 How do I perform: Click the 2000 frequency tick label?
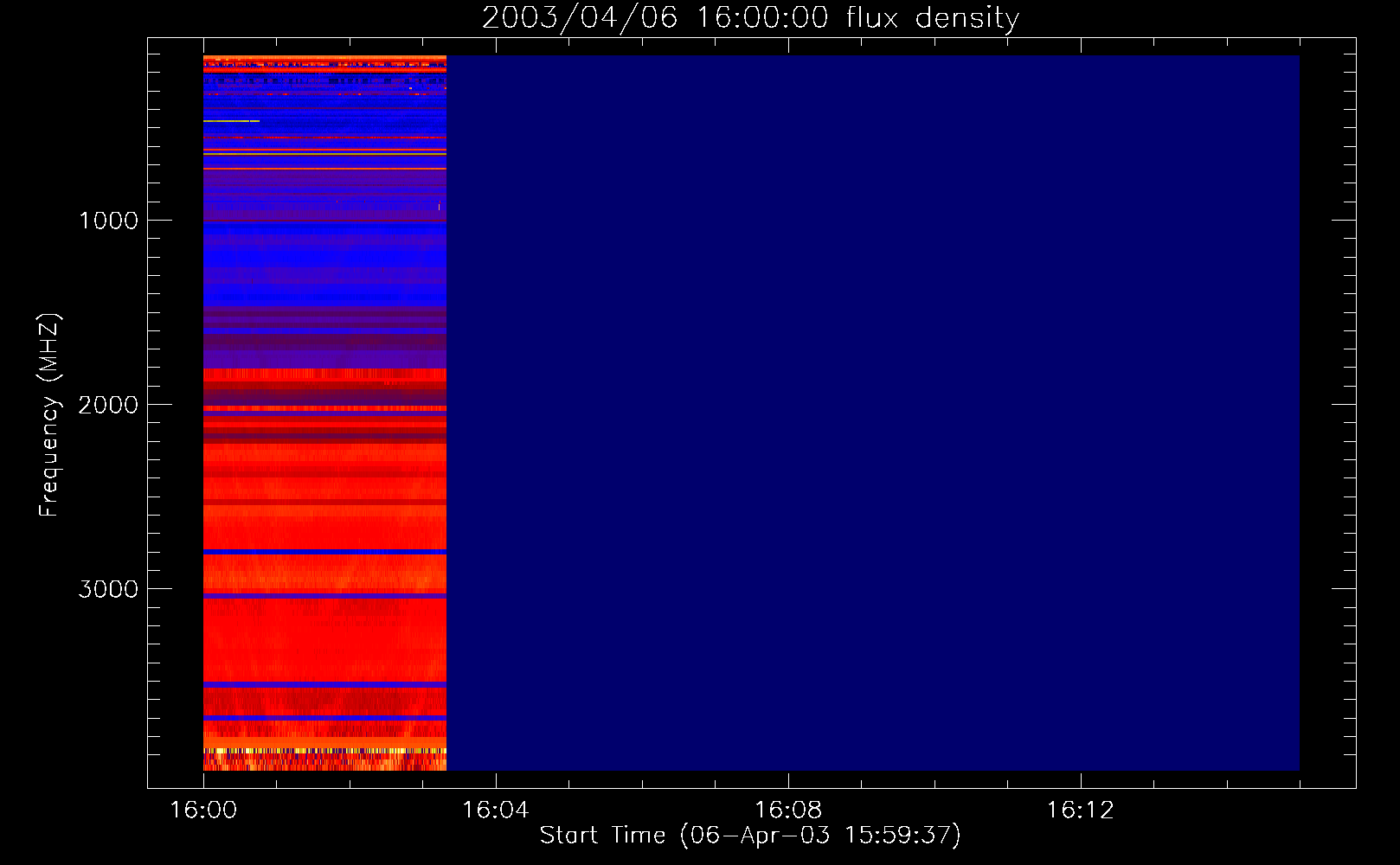pyautogui.click(x=108, y=405)
